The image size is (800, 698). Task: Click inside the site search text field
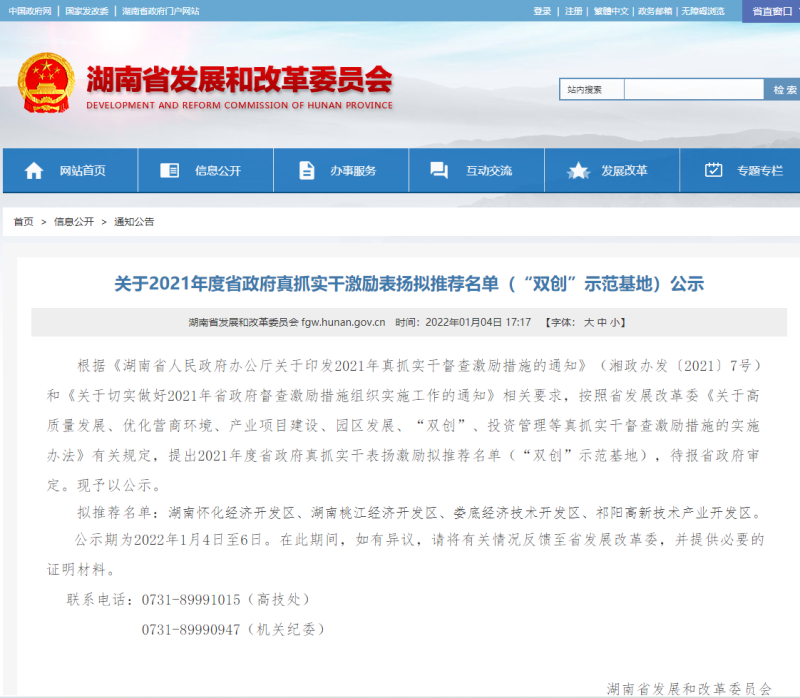pyautogui.click(x=694, y=90)
